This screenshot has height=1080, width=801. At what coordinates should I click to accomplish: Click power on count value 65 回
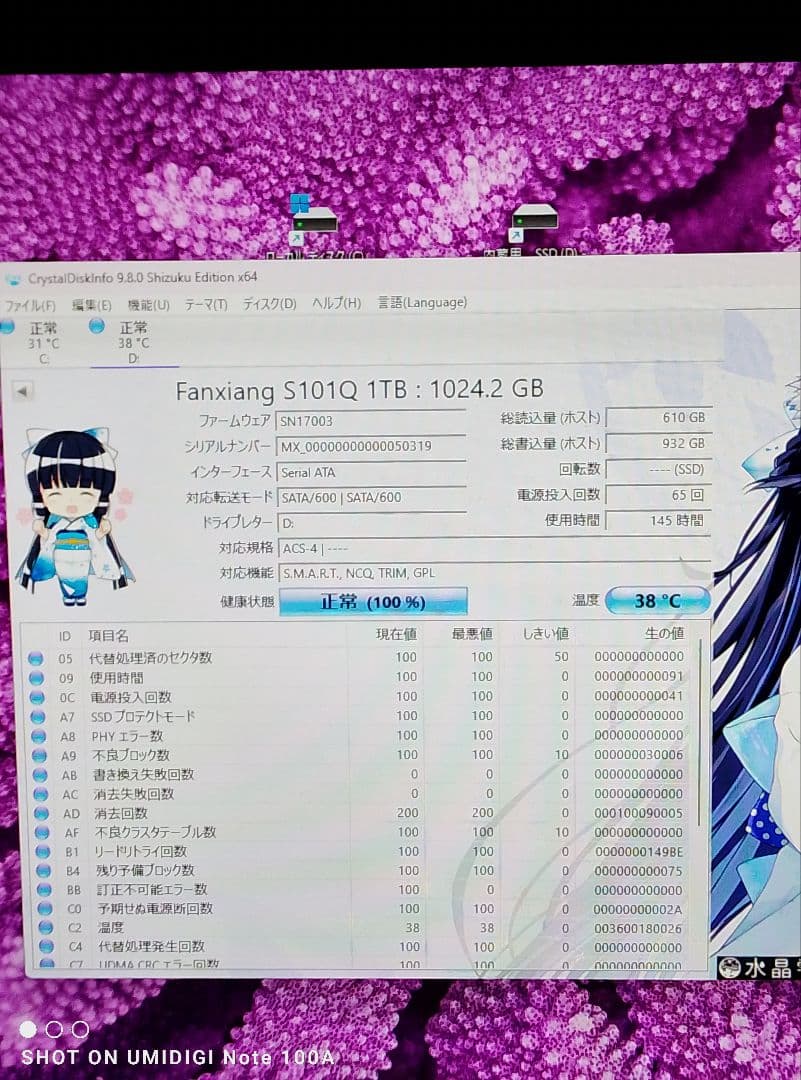pos(658,495)
